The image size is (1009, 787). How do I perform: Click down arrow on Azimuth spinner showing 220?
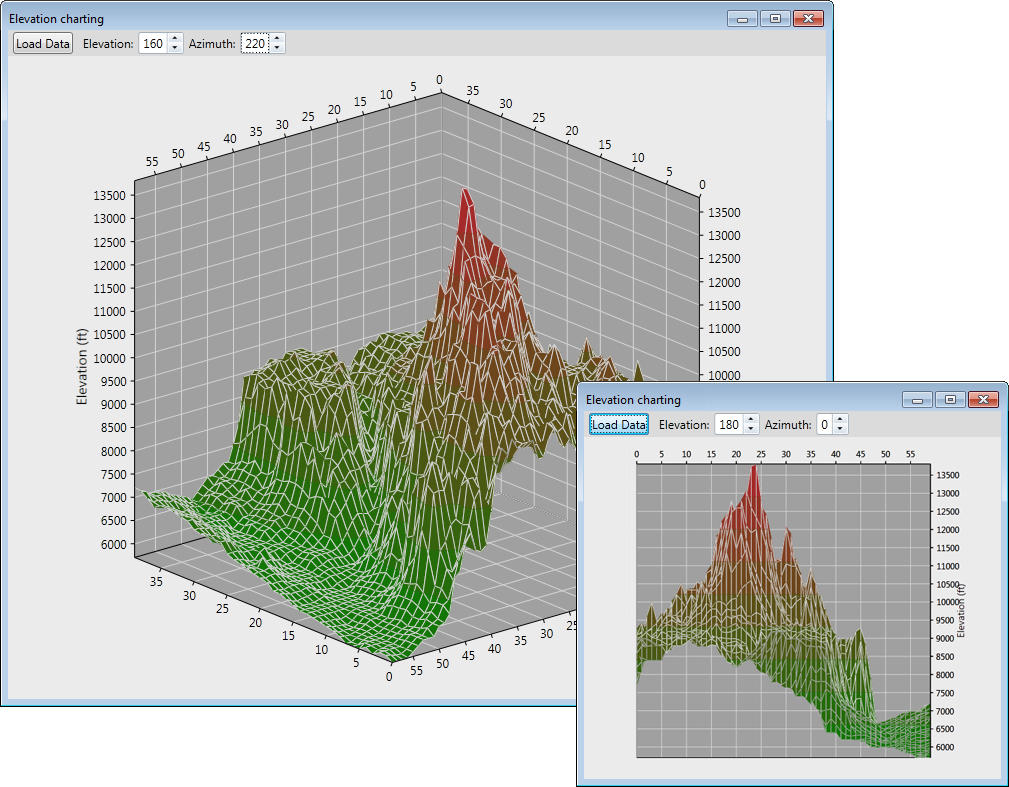pos(278,49)
